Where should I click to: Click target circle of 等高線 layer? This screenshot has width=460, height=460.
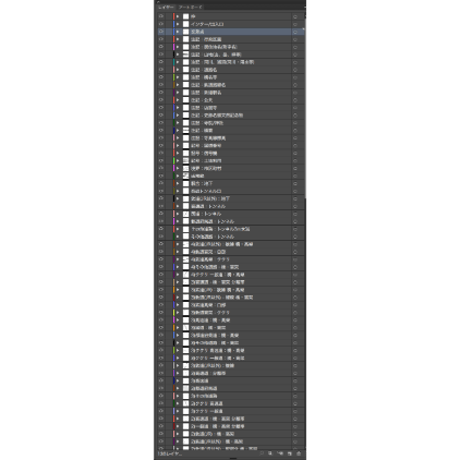(295, 176)
